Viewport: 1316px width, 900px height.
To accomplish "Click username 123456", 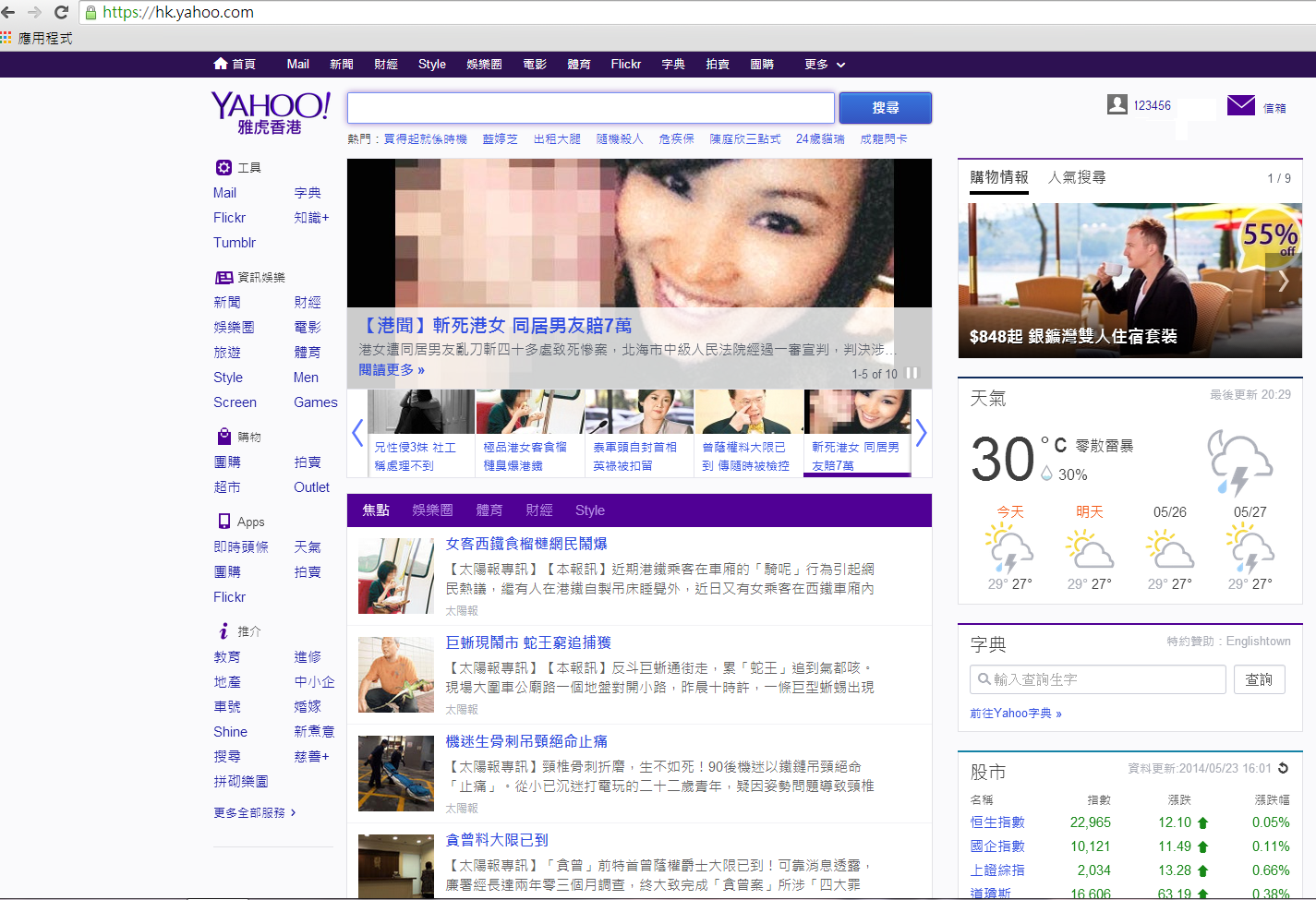I will pyautogui.click(x=1152, y=105).
